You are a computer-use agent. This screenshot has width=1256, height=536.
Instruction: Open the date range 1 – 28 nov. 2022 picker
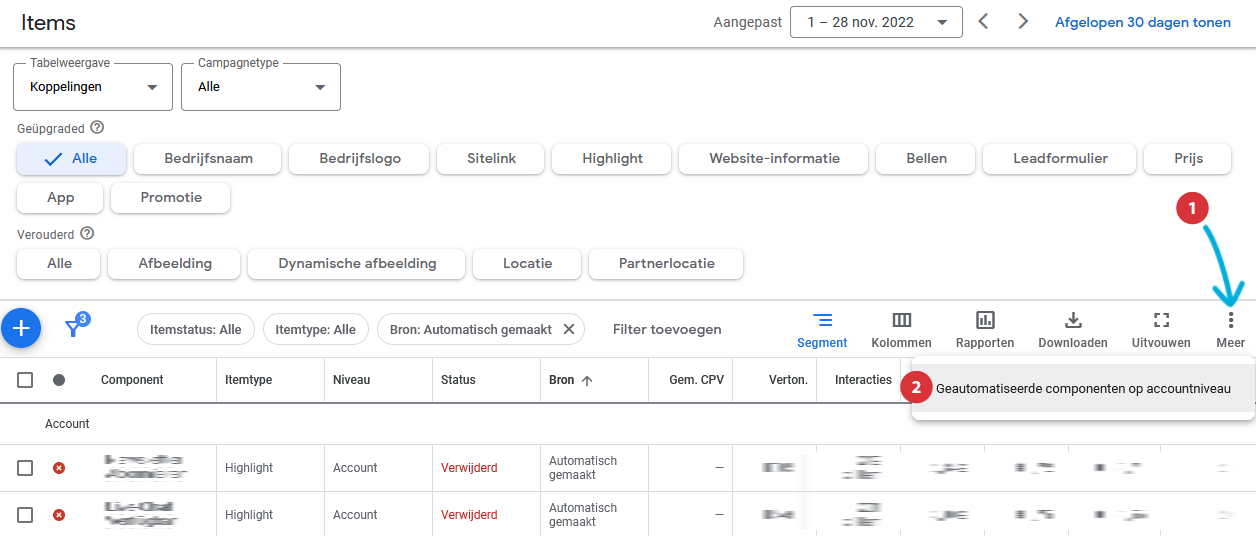tap(876, 22)
